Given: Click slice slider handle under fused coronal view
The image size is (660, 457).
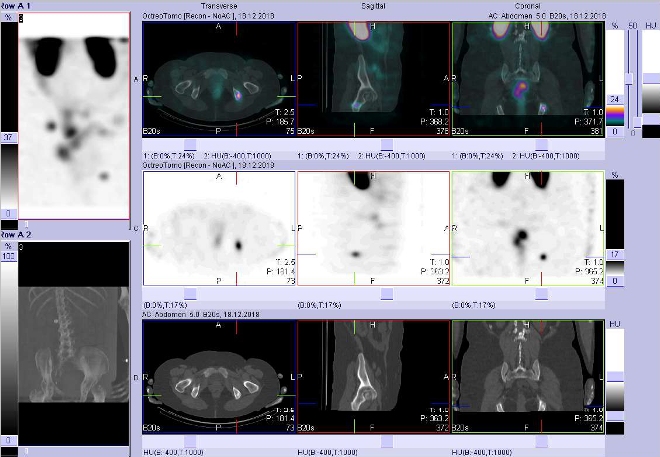Looking at the screenshot, I should 539,145.
